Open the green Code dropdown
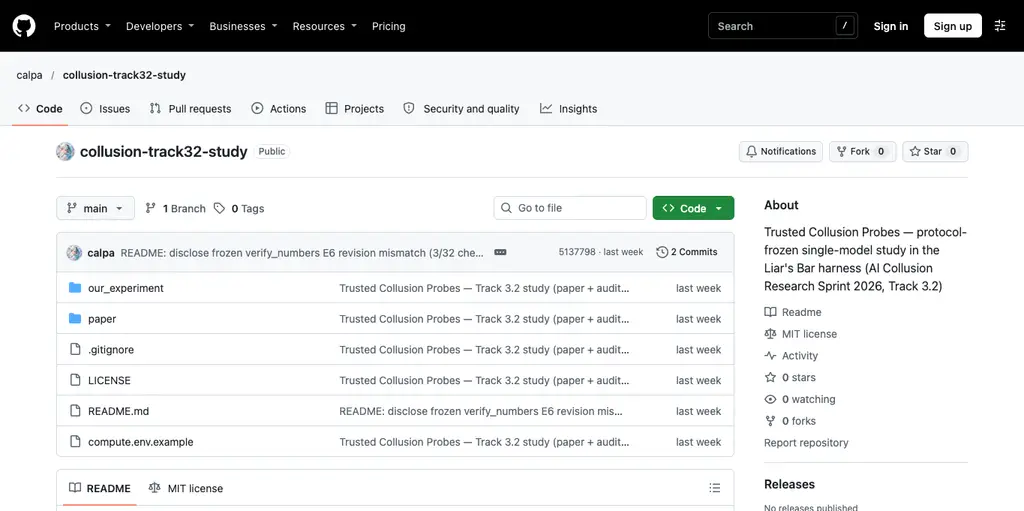 [x=693, y=208]
